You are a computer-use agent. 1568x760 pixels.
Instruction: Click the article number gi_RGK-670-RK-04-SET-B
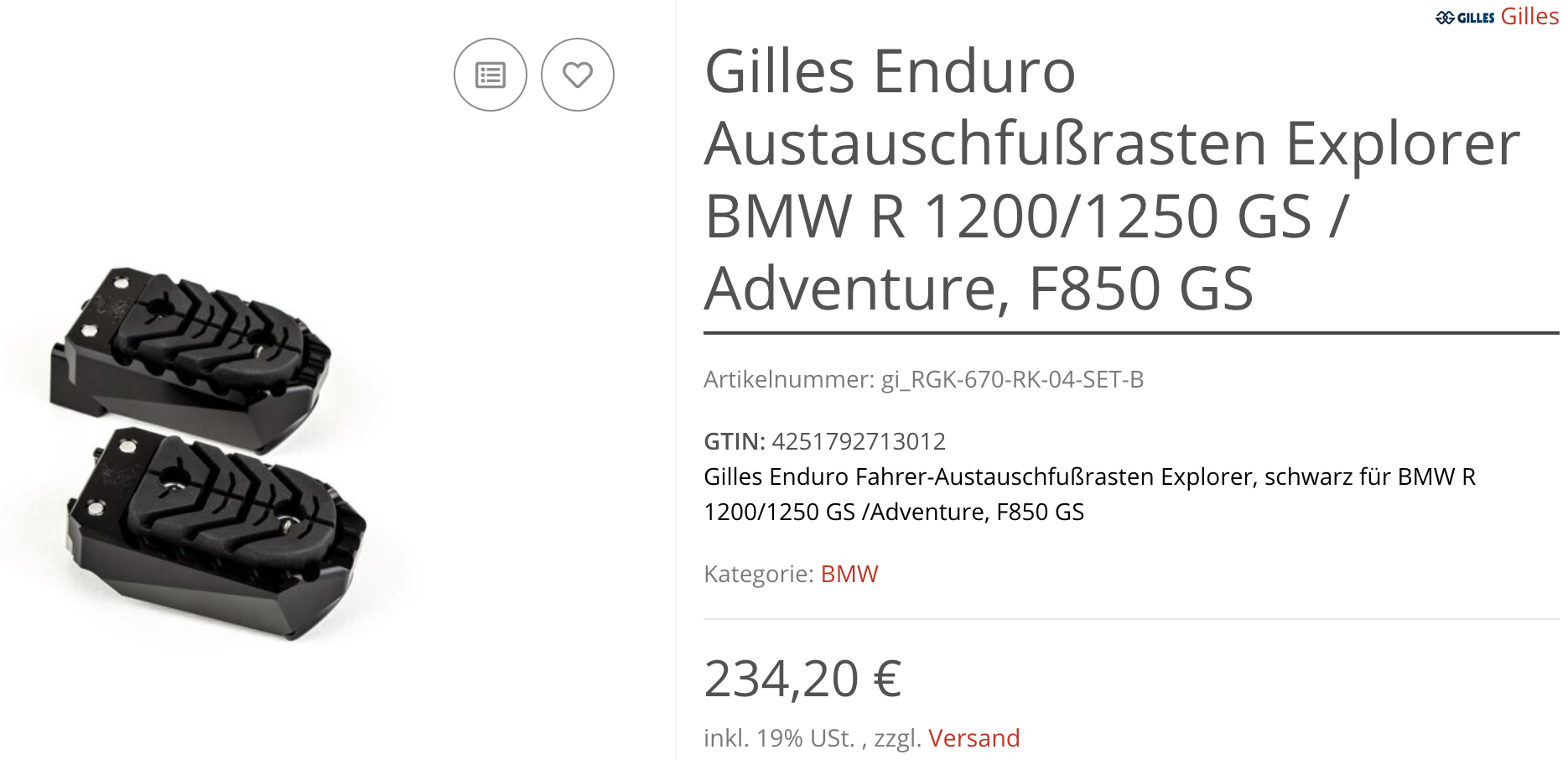point(1012,380)
